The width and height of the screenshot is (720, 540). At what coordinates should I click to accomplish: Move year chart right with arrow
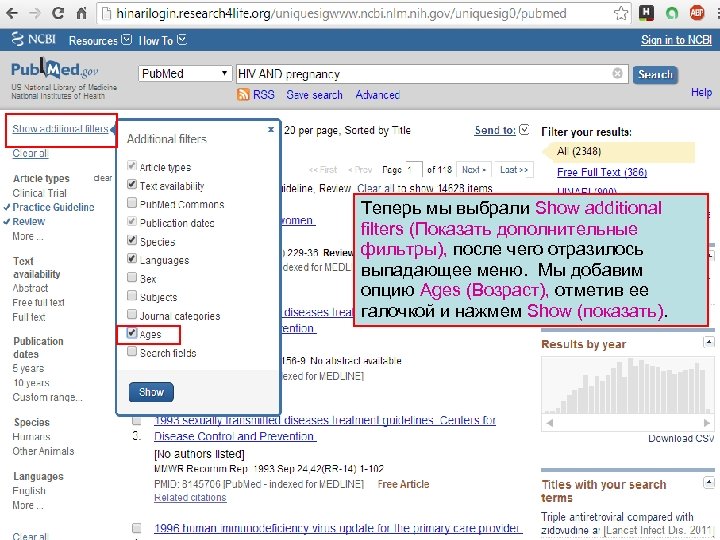click(707, 422)
